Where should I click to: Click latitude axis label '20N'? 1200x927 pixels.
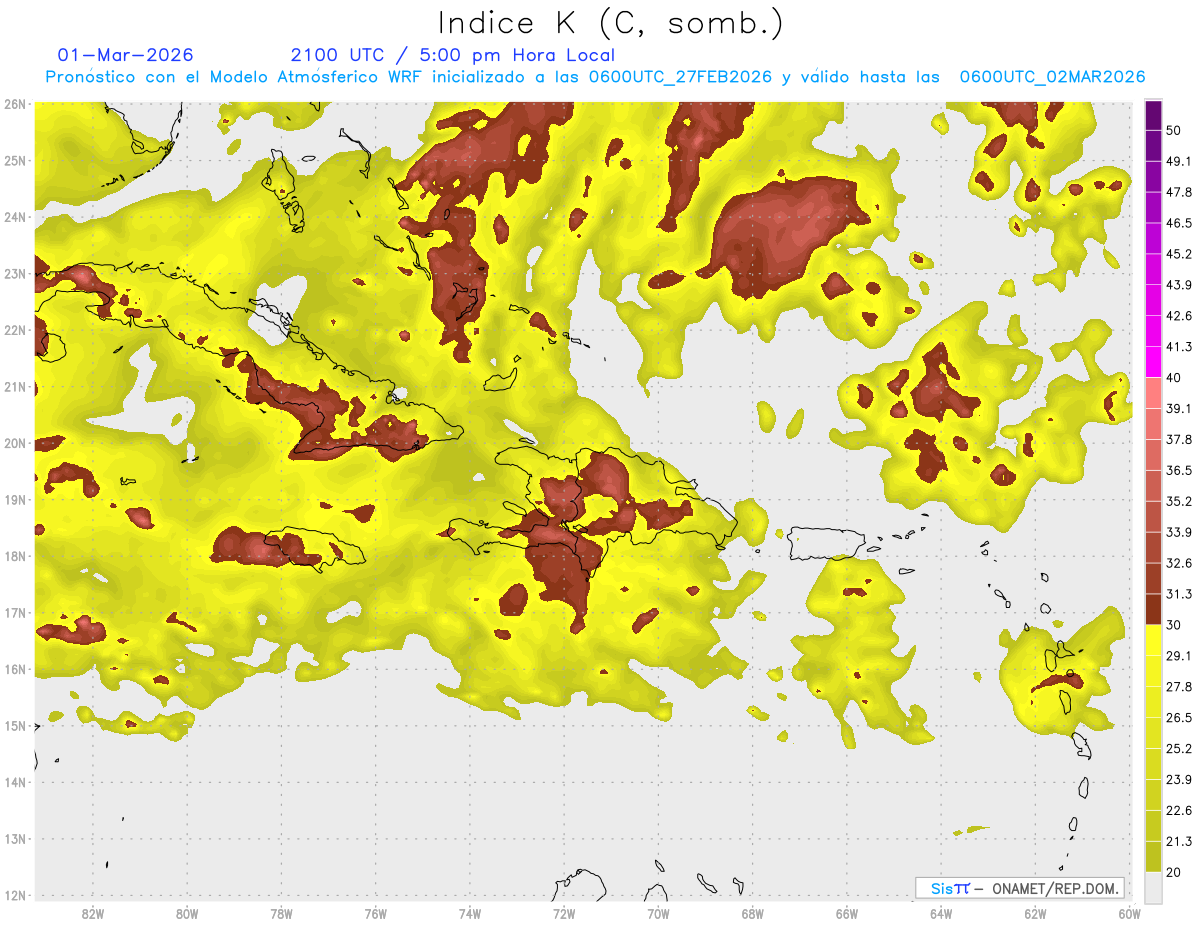(x=15, y=443)
